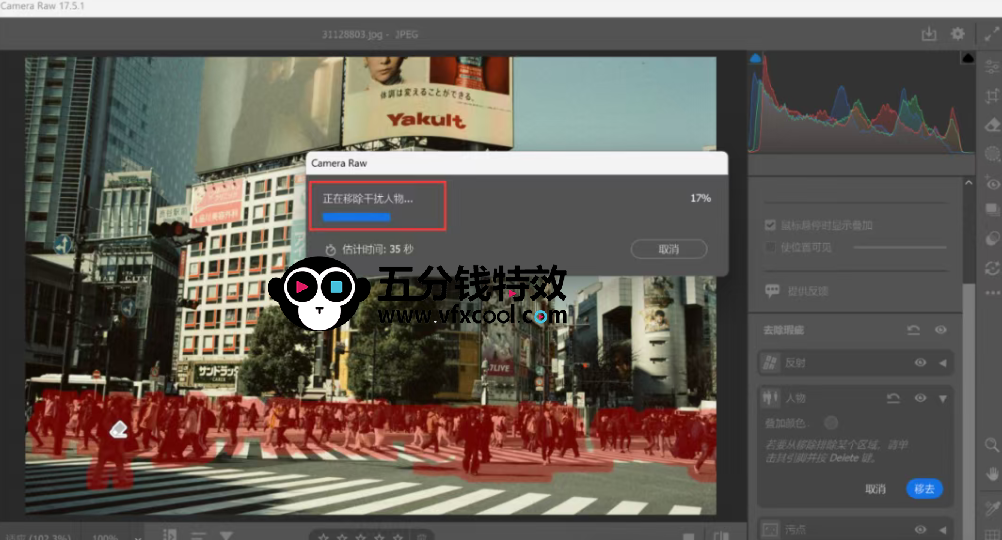Screen dimensions: 1002x540
Task: Toggle the 鼠标悬停时显示叠加 checkbox
Action: pyautogui.click(x=770, y=225)
